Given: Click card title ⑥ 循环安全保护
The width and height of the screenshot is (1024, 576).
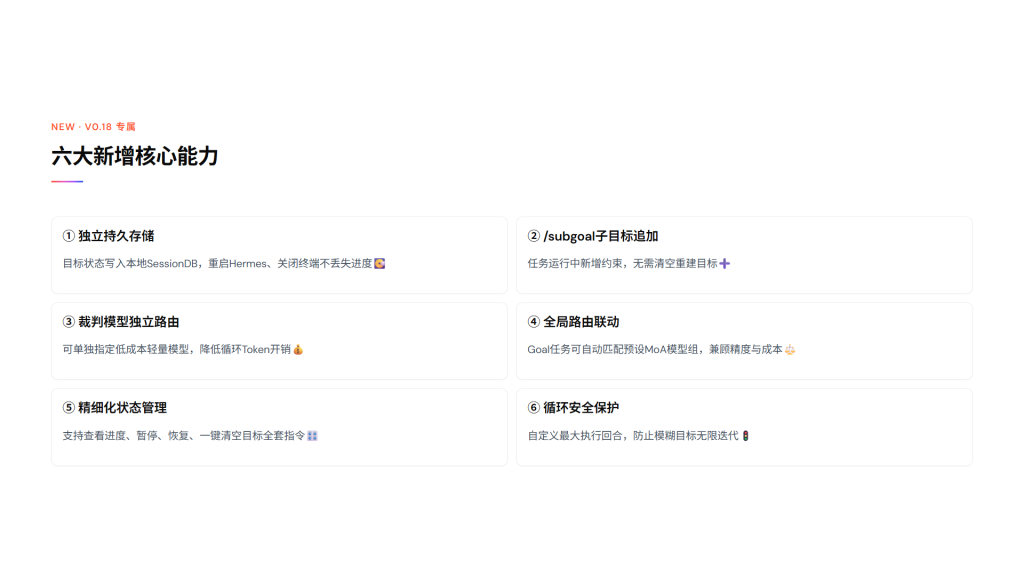Looking at the screenshot, I should coord(573,408).
